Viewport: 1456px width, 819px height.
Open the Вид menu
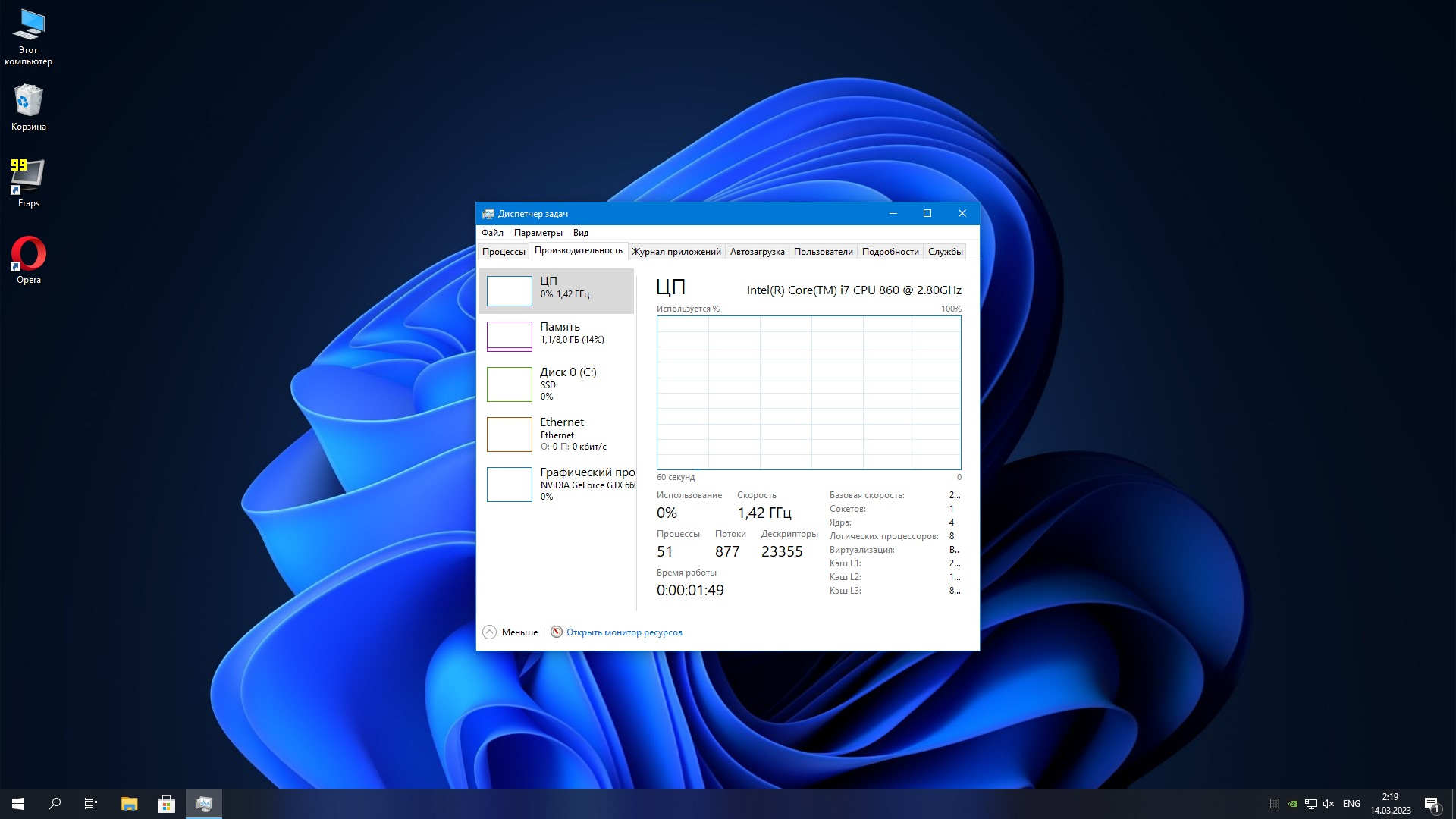point(581,233)
